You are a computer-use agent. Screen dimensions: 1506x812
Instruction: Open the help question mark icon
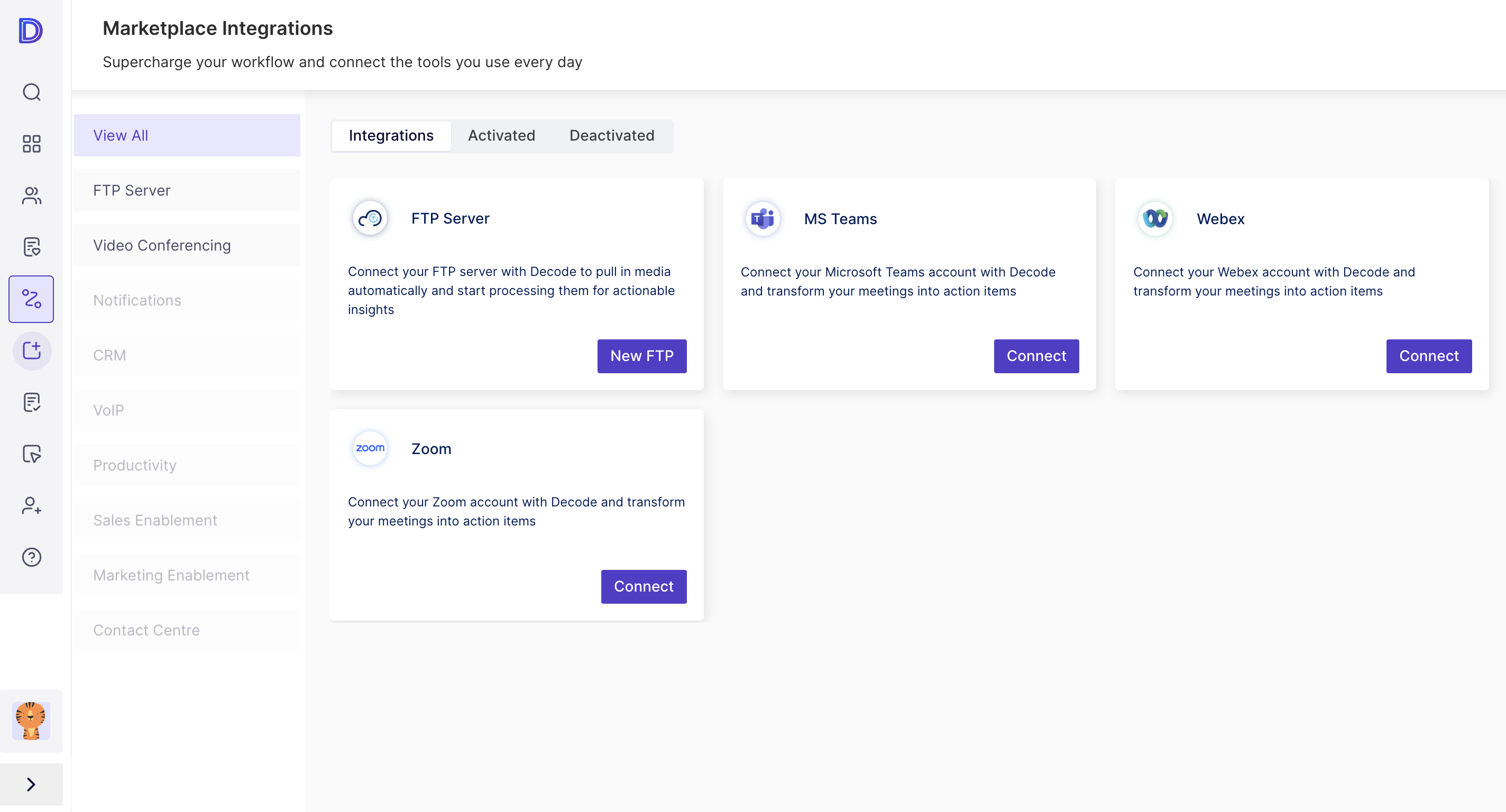tap(32, 557)
